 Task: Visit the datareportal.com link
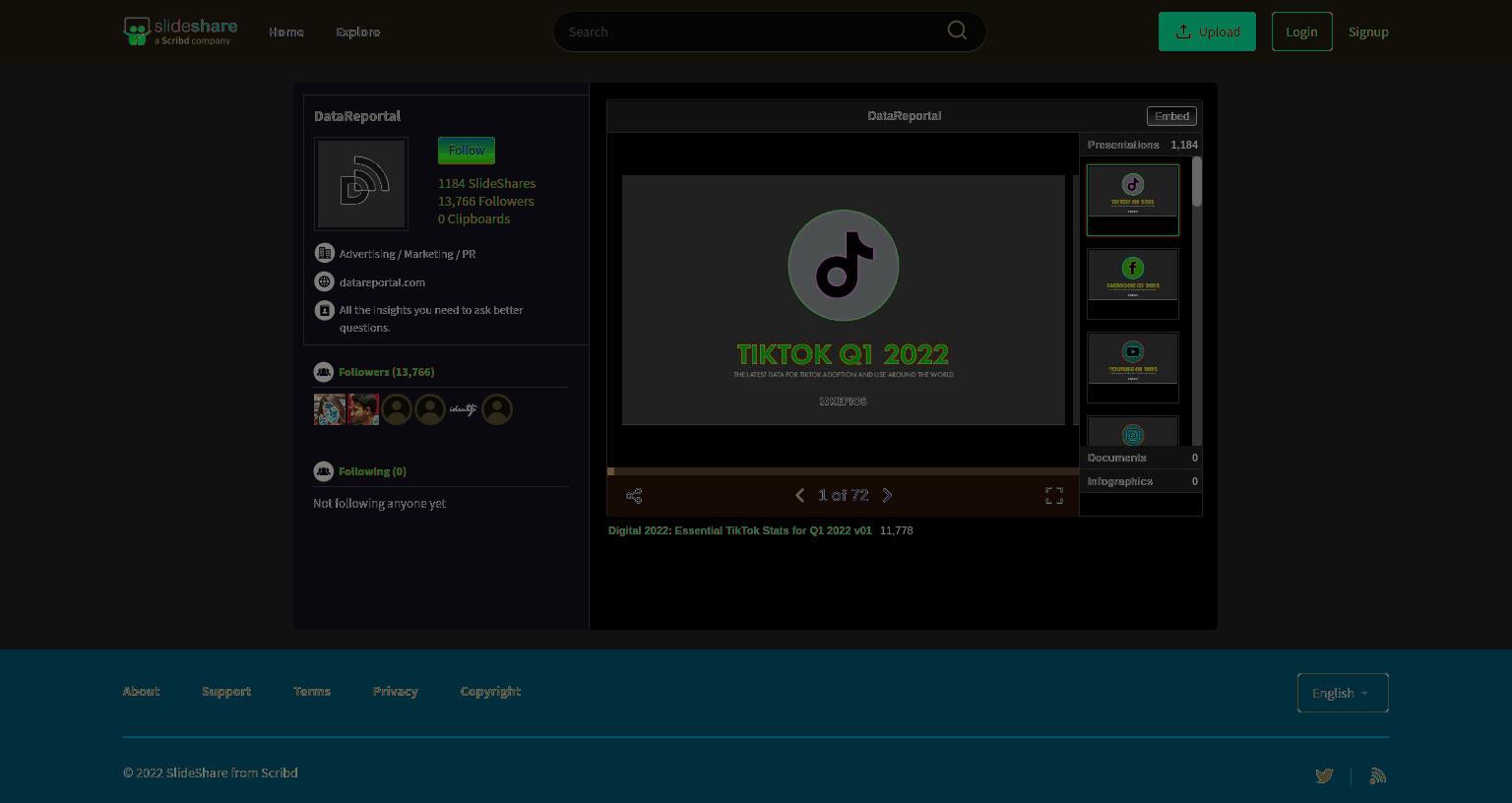[x=382, y=282]
